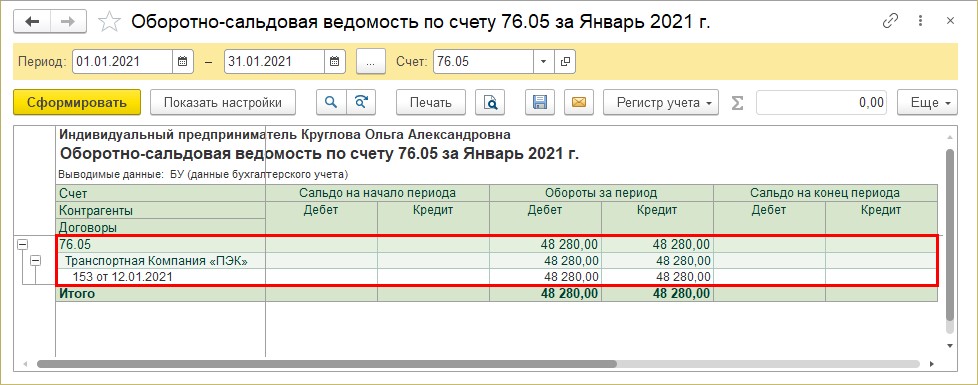Collapse the 76.05 account group
The height and width of the screenshot is (385, 978).
pyautogui.click(x=22, y=246)
